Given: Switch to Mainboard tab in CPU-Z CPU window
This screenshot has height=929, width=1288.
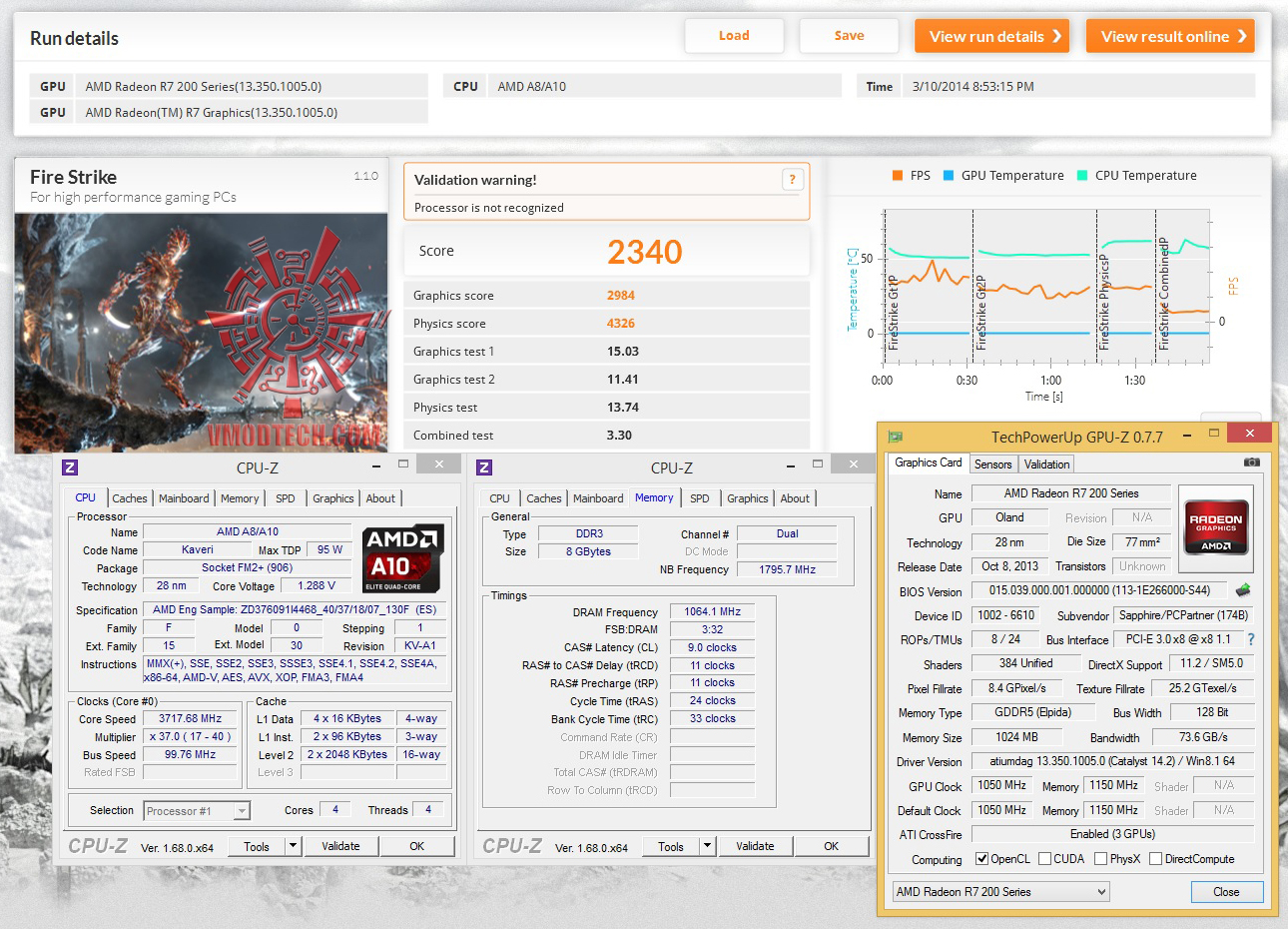Looking at the screenshot, I should [184, 498].
